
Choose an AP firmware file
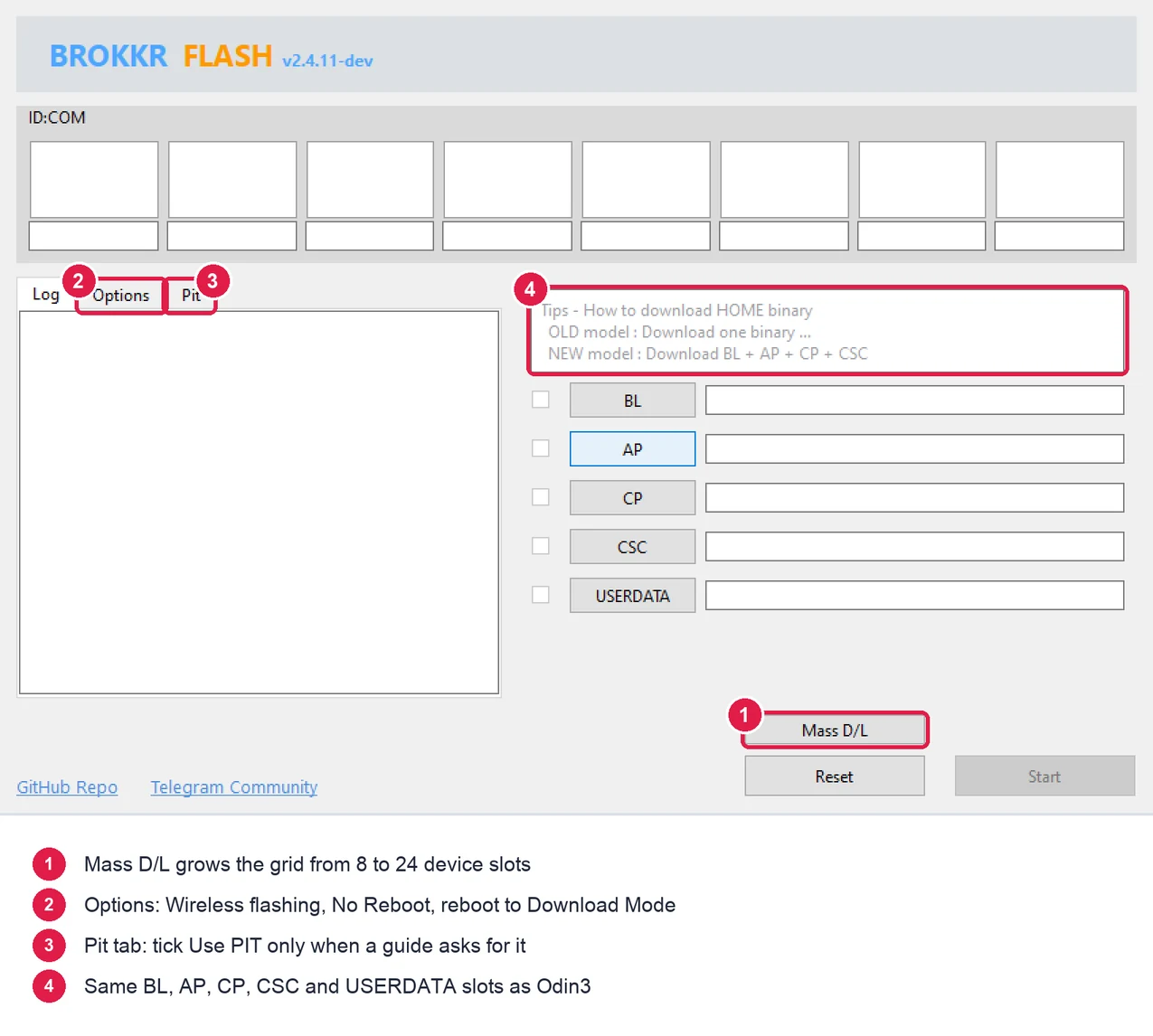[x=632, y=449]
